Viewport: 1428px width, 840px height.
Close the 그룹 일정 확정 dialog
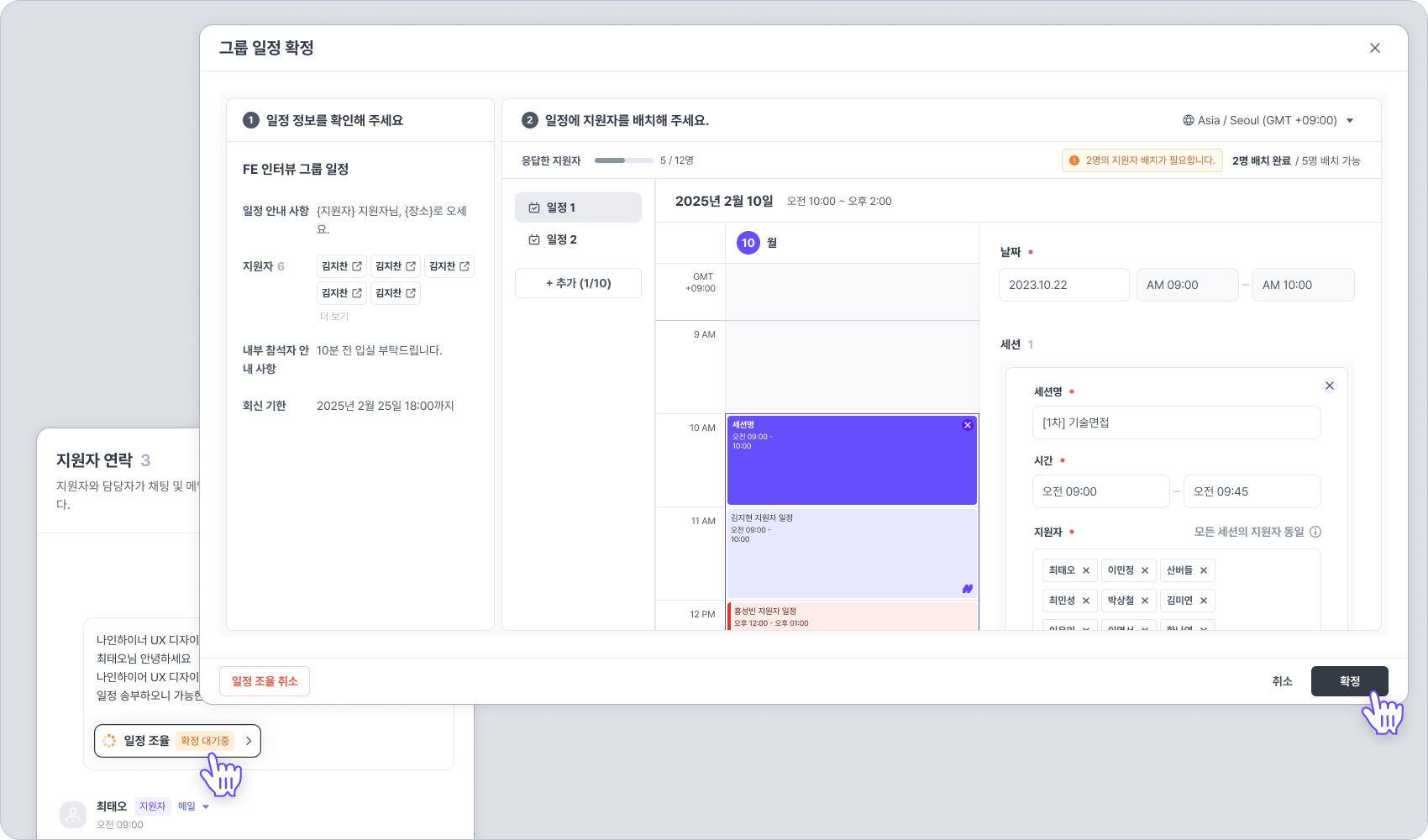(x=1375, y=48)
